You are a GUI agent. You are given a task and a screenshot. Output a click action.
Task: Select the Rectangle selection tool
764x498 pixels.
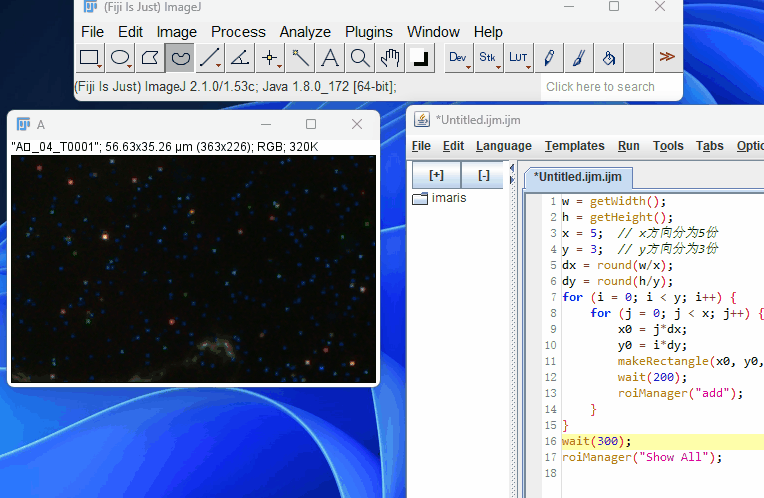click(90, 58)
